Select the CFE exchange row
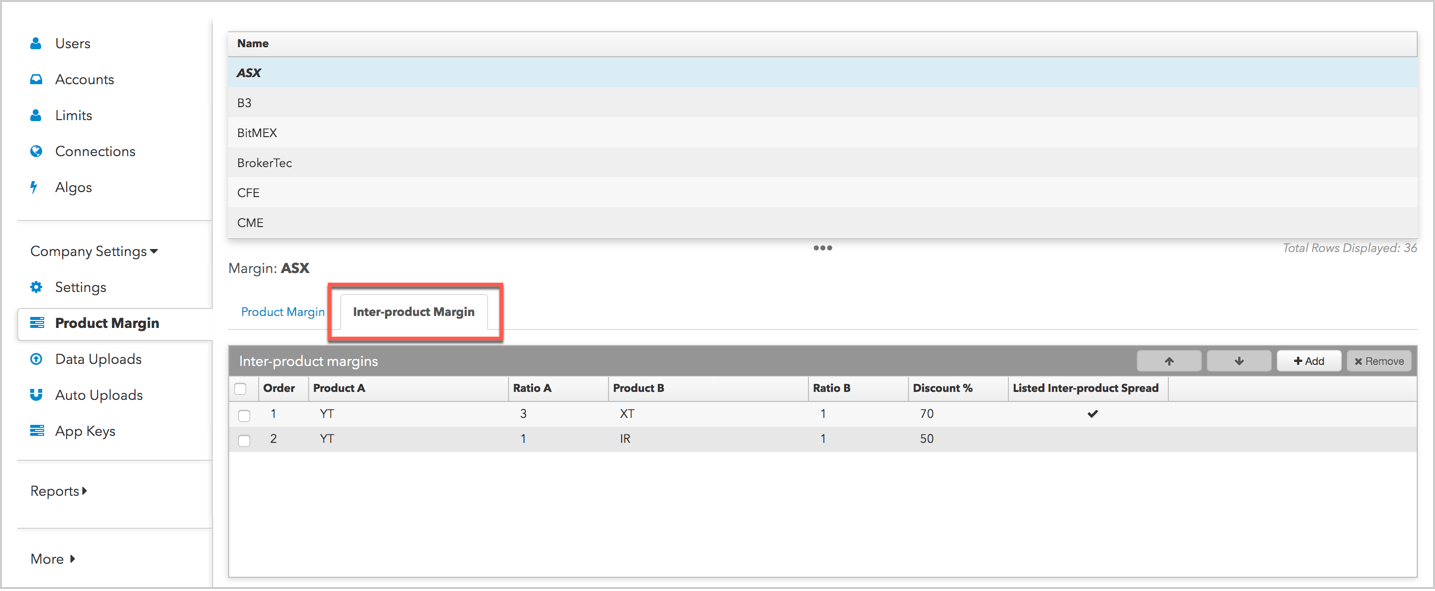 (823, 193)
